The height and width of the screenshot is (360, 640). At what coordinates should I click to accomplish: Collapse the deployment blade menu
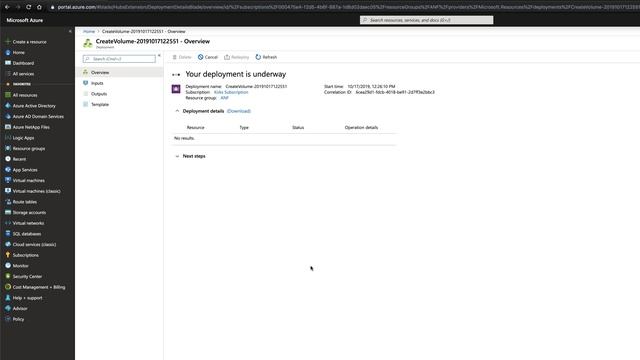(x=159, y=56)
